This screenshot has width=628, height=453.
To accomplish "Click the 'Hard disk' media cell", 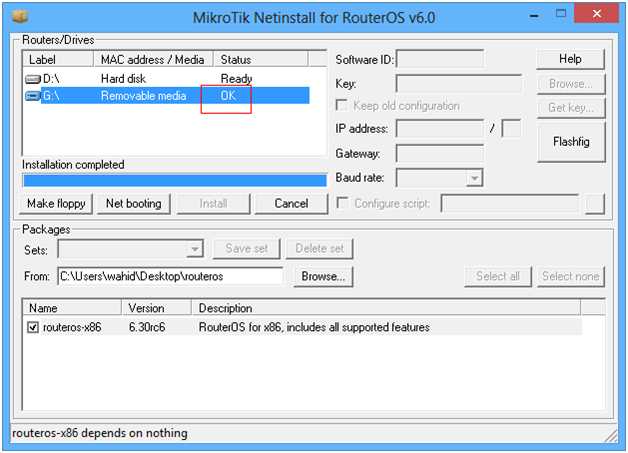I will tap(123, 79).
